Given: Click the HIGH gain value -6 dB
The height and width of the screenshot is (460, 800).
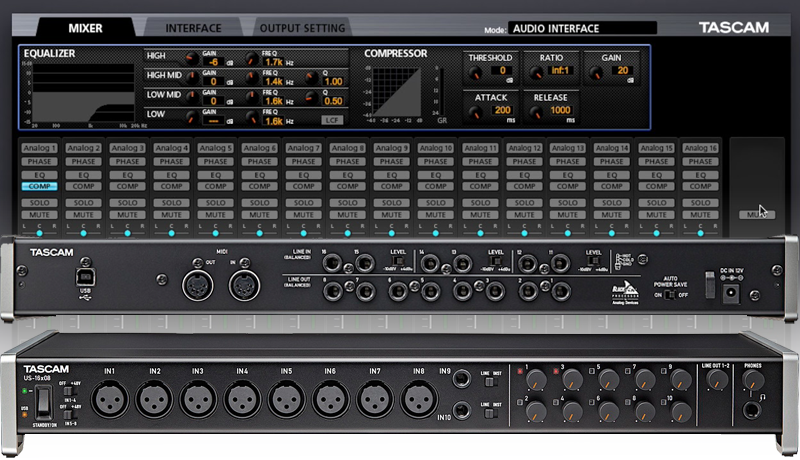Looking at the screenshot, I should point(213,62).
